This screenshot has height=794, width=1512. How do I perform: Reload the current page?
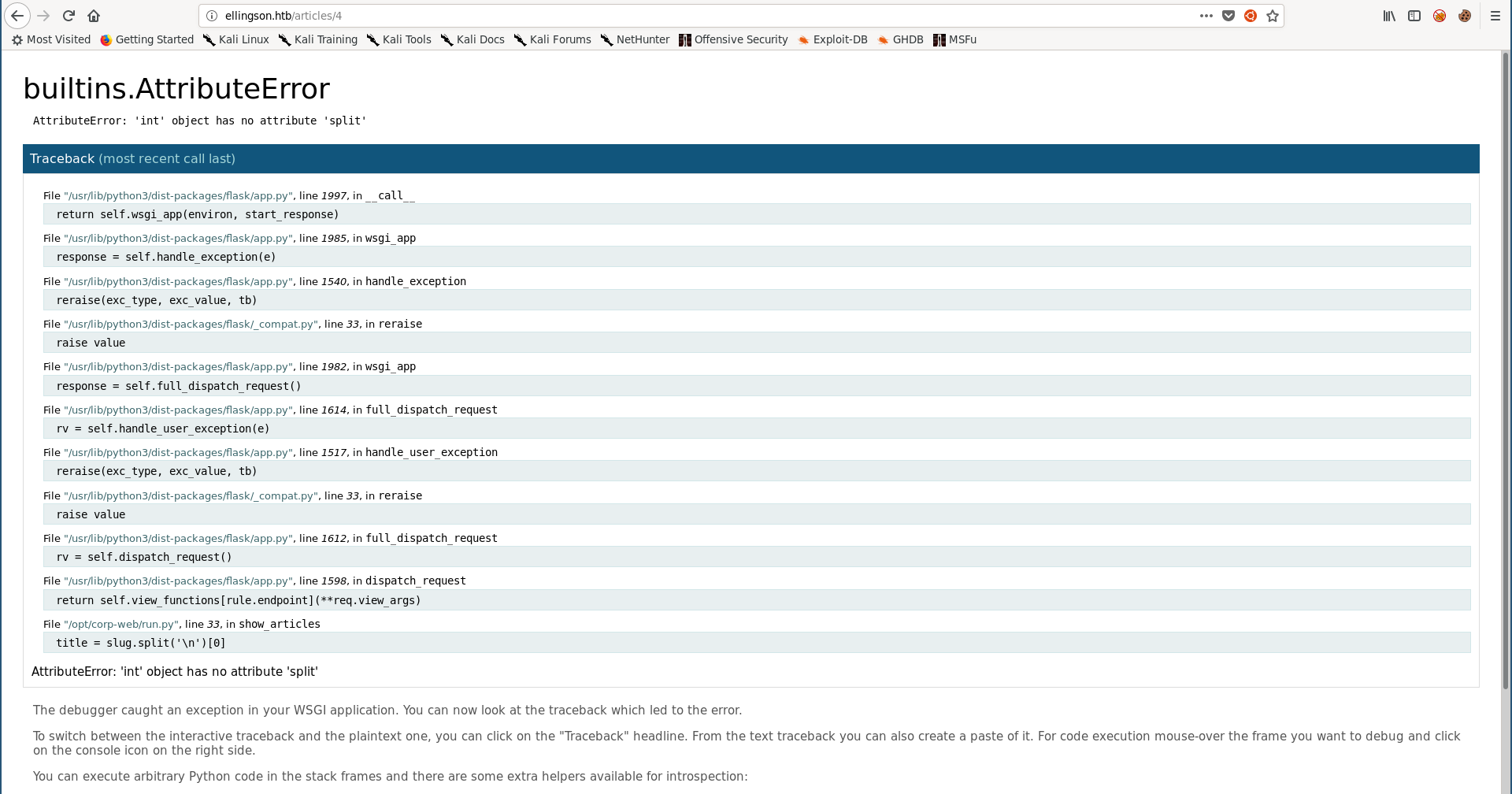point(69,16)
